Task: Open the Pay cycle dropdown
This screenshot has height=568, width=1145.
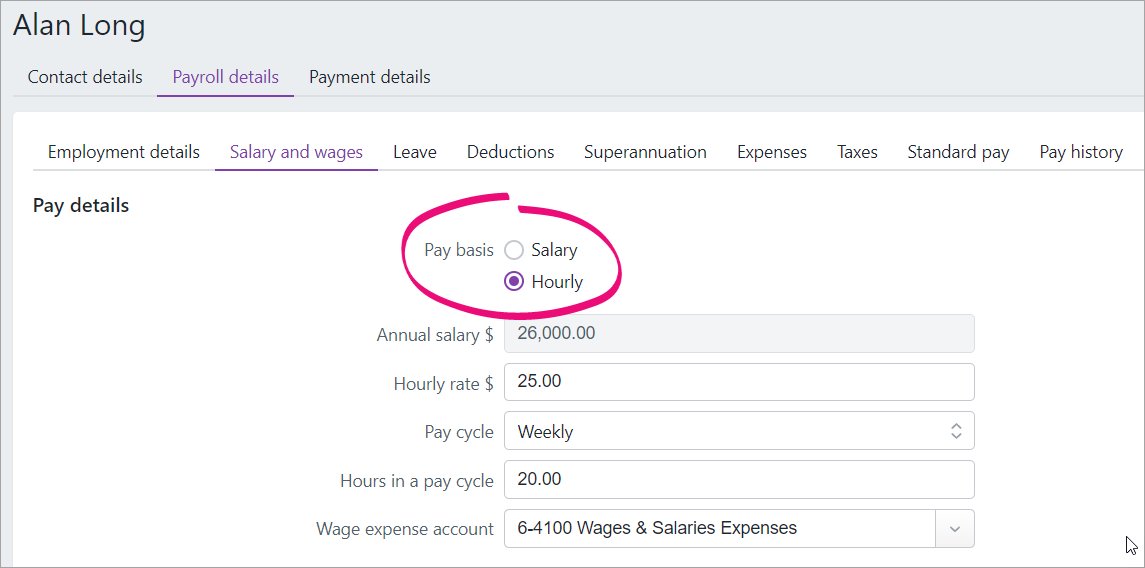Action: tap(738, 432)
